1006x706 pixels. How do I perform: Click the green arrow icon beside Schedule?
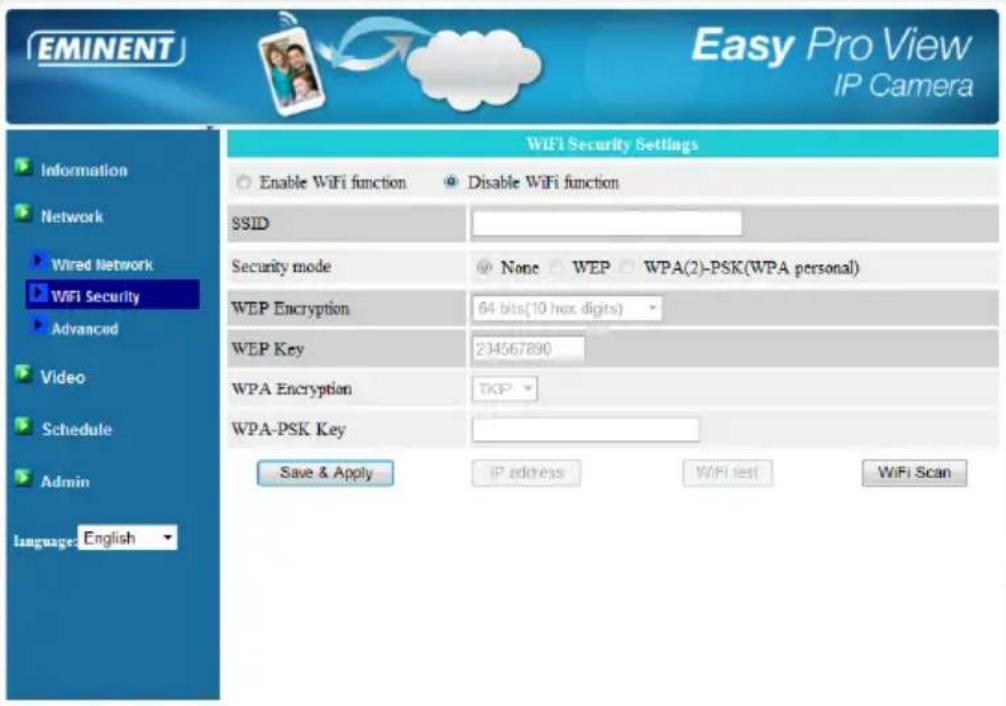[23, 426]
